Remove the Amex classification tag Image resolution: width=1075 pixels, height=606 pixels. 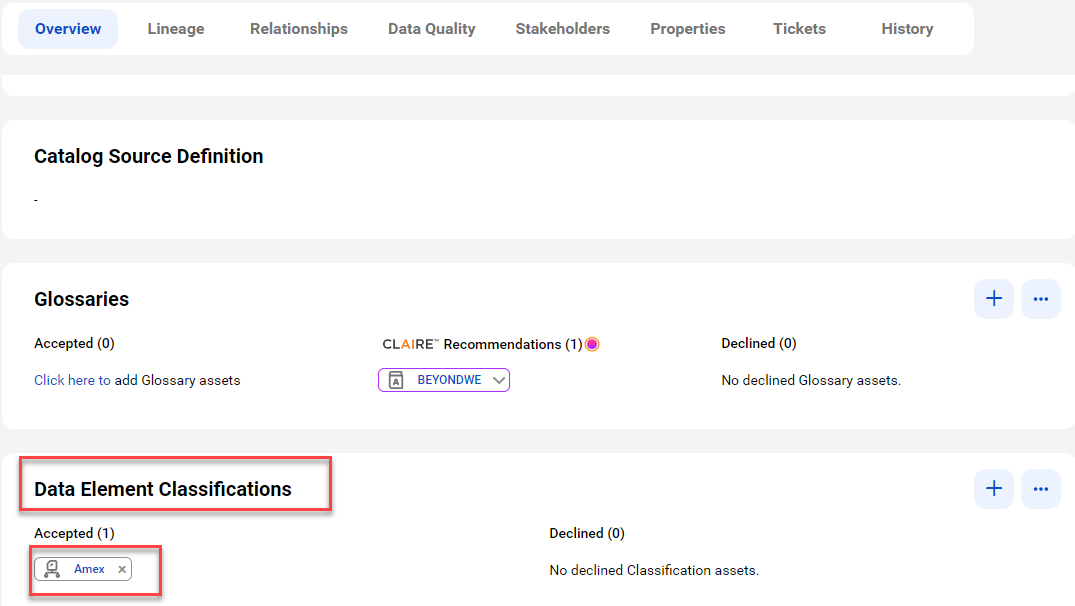121,569
